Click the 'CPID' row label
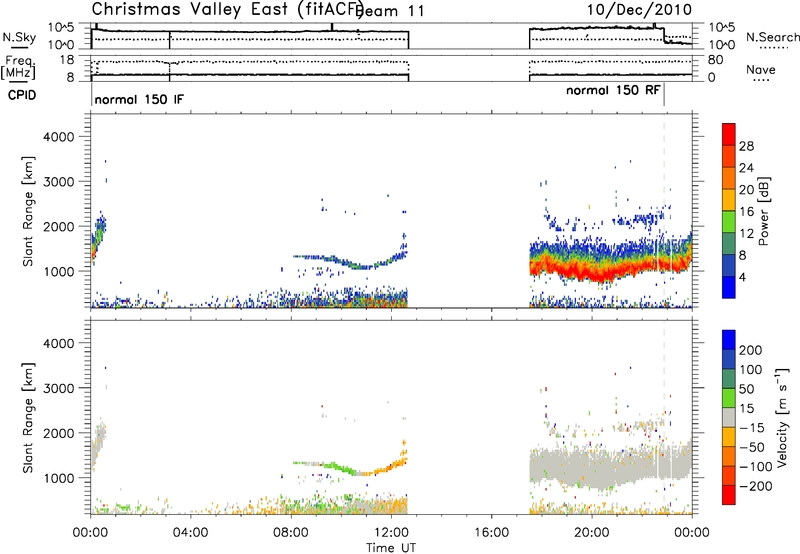The height and width of the screenshot is (554, 800). coord(22,95)
